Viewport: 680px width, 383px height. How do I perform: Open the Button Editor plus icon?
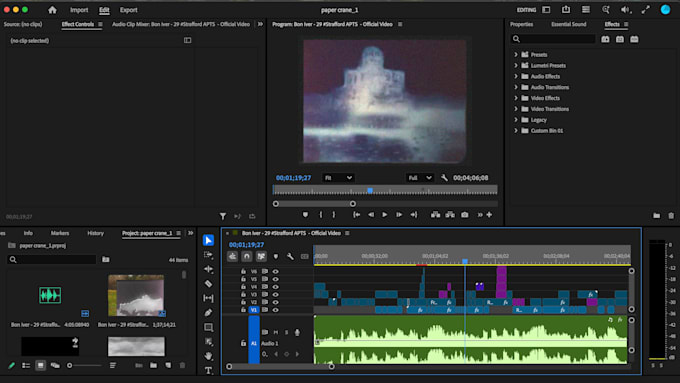(x=489, y=215)
